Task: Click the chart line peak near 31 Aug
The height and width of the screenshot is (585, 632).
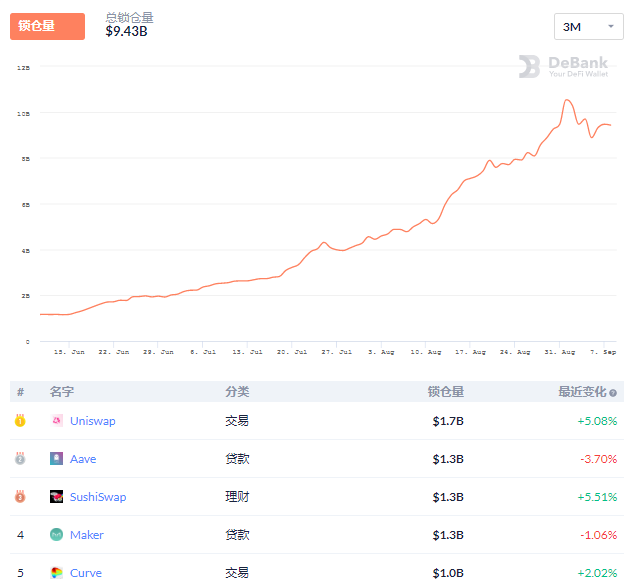Action: [x=567, y=100]
